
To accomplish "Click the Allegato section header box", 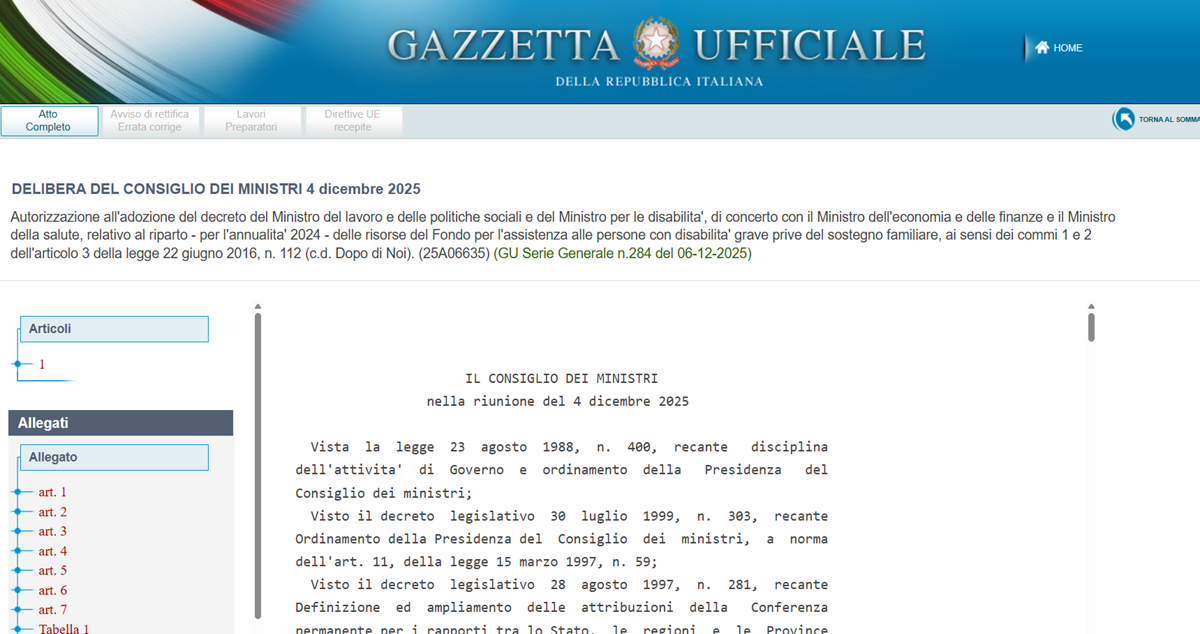I will tap(114, 458).
